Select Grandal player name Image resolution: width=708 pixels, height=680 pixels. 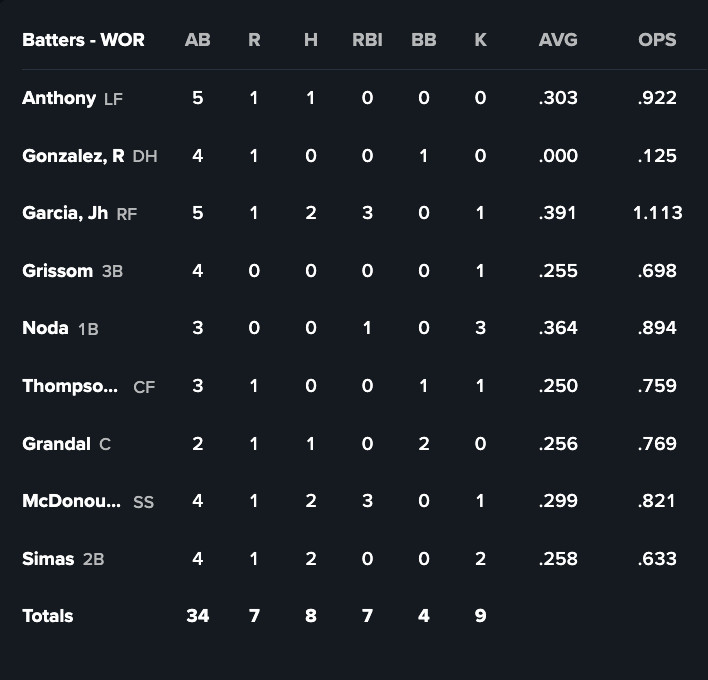[x=56, y=444]
